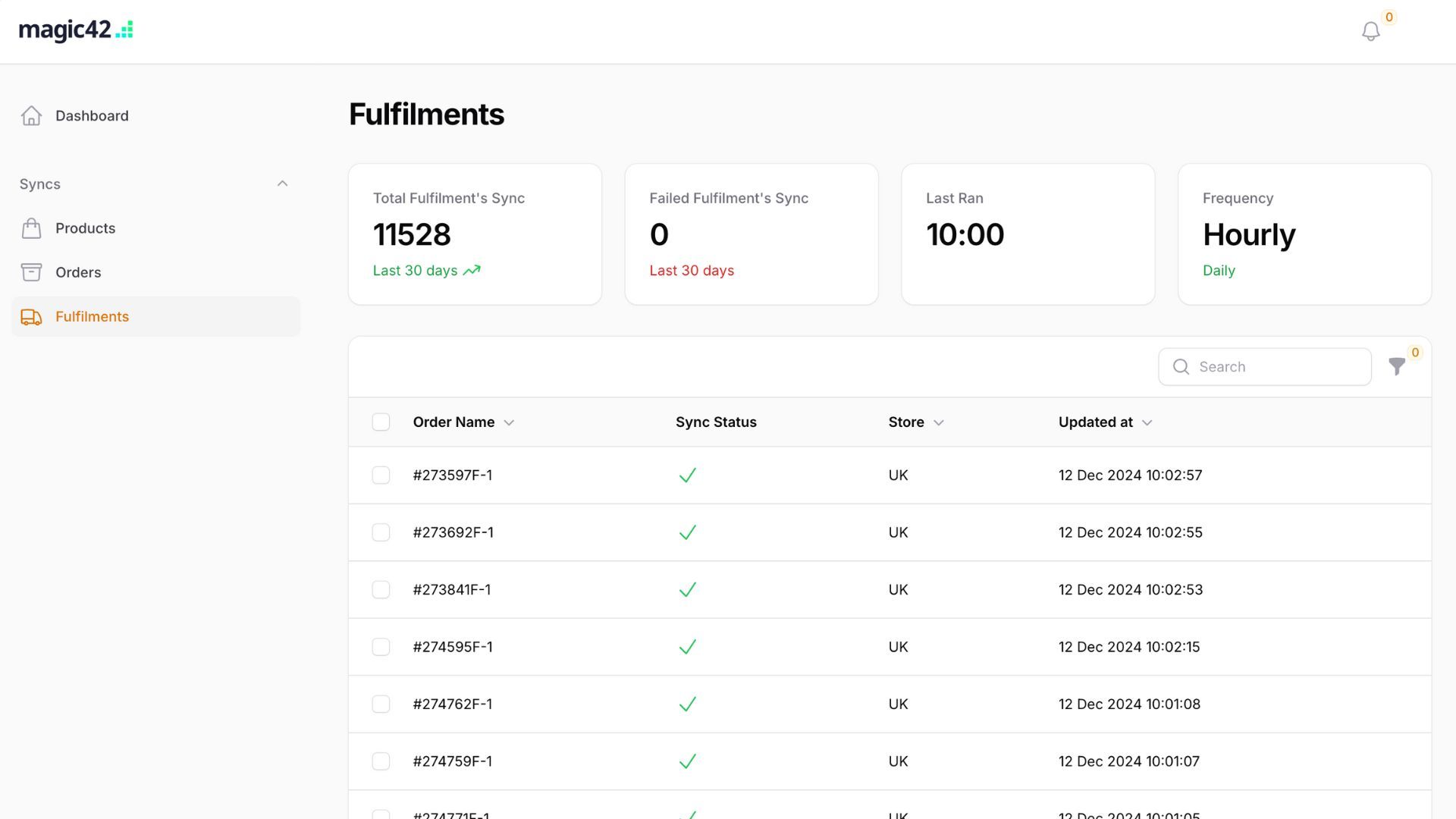Viewport: 1456px width, 819px height.
Task: Click the green Daily label
Action: tap(1219, 271)
